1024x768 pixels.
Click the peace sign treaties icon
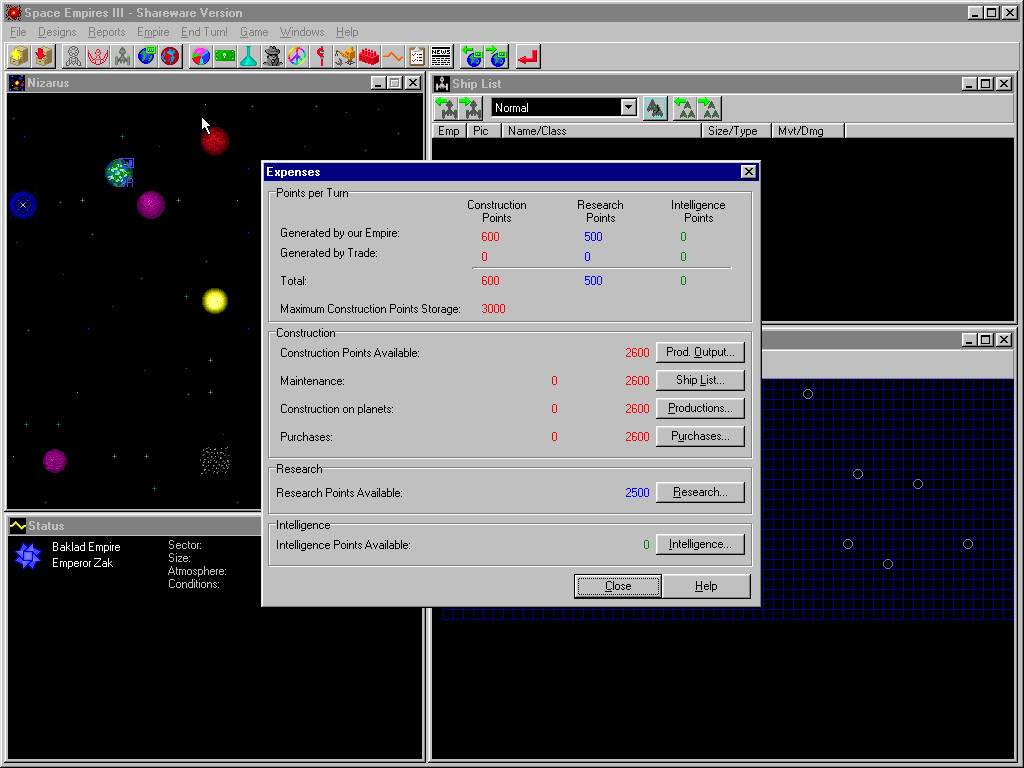(297, 56)
